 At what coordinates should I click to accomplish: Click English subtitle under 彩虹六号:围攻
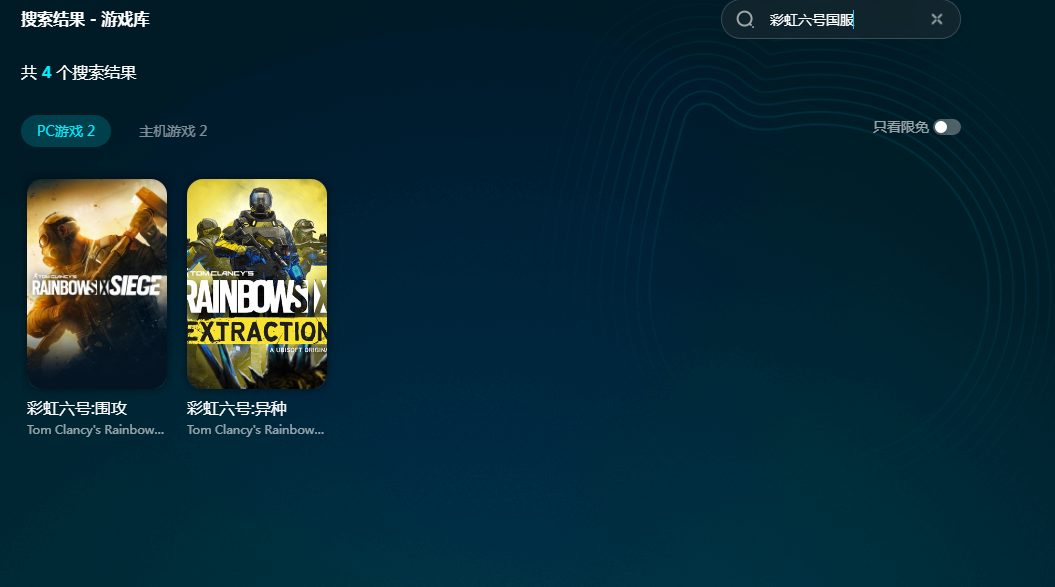pyautogui.click(x=96, y=430)
